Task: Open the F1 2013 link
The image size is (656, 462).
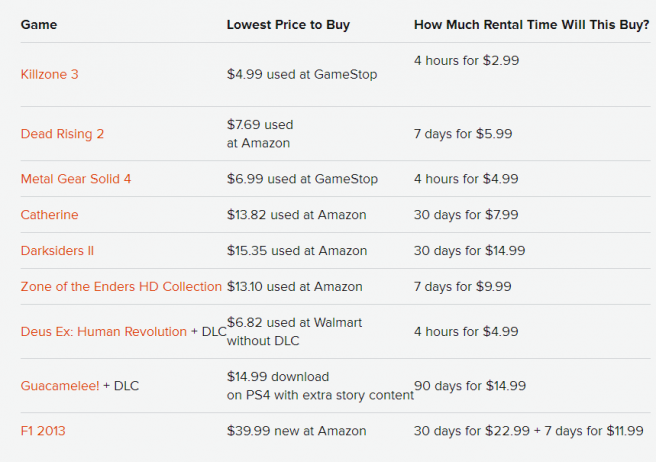Action: (44, 431)
